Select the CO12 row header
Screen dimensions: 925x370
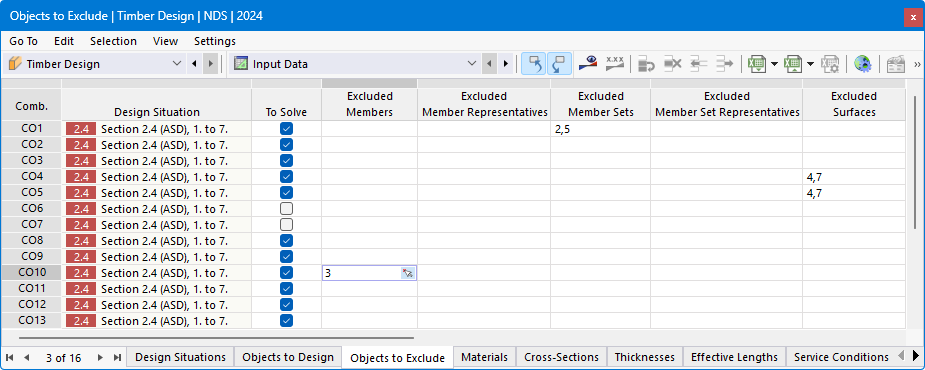click(31, 304)
